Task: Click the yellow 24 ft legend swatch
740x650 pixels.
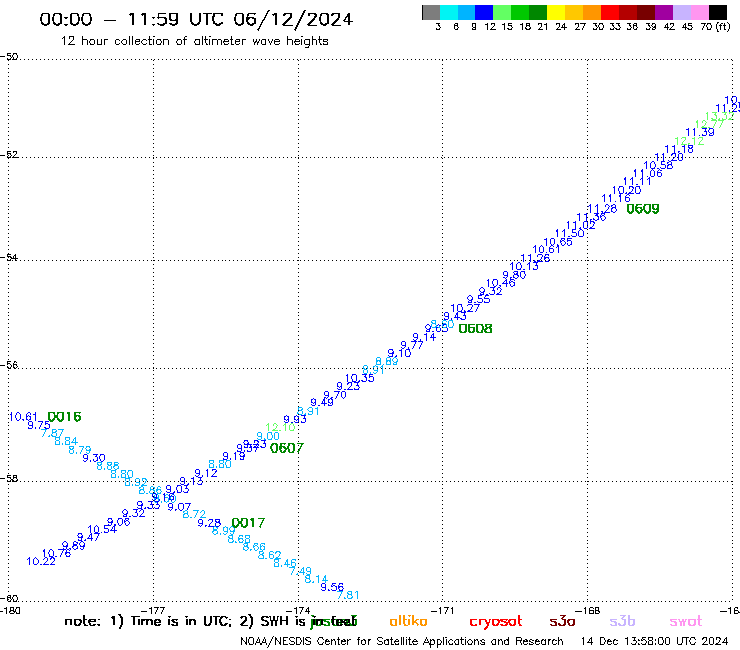Action: pos(556,12)
